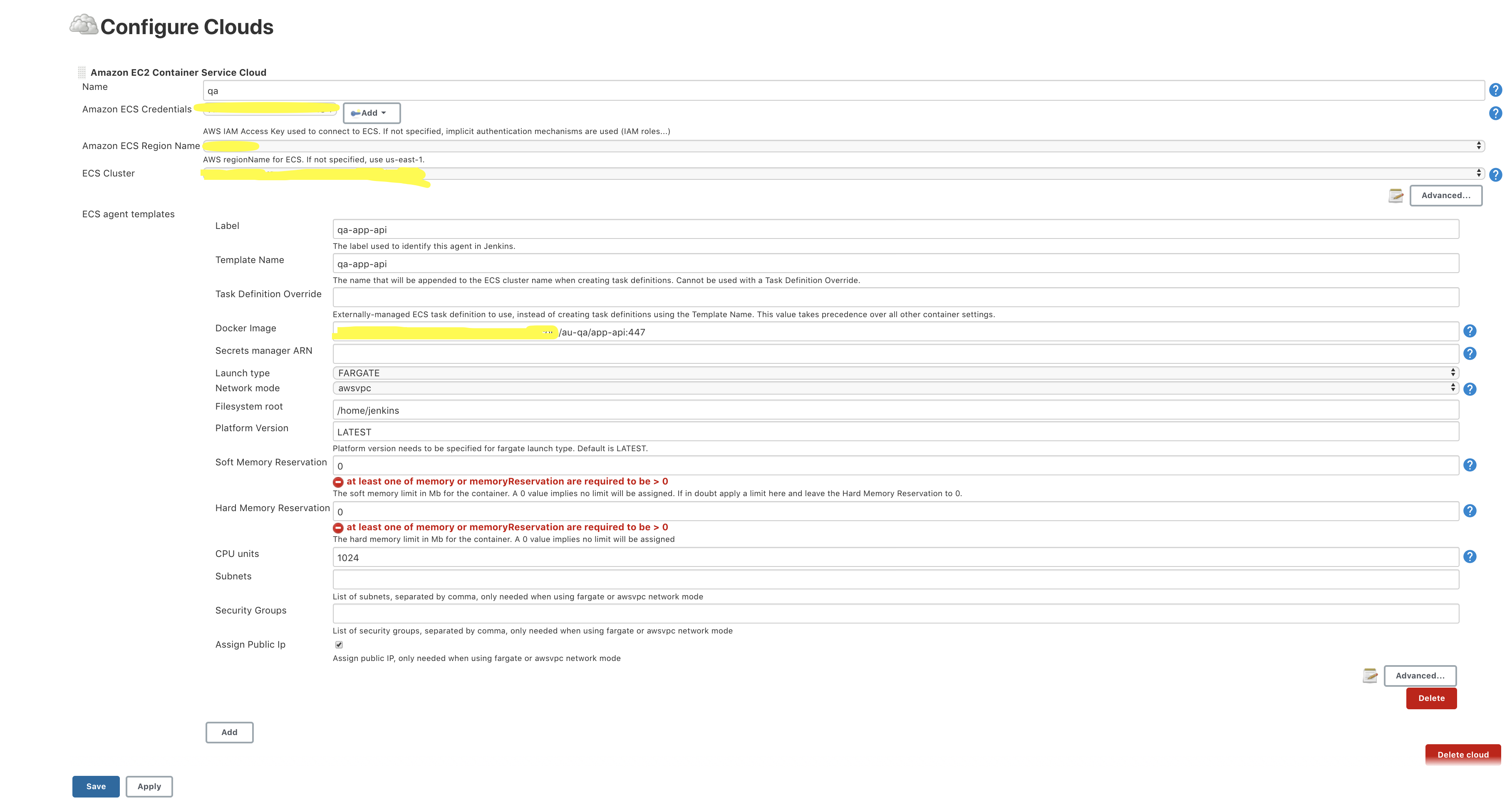Expand the Add credentials dropdown
The height and width of the screenshot is (800, 1512).
[370, 113]
